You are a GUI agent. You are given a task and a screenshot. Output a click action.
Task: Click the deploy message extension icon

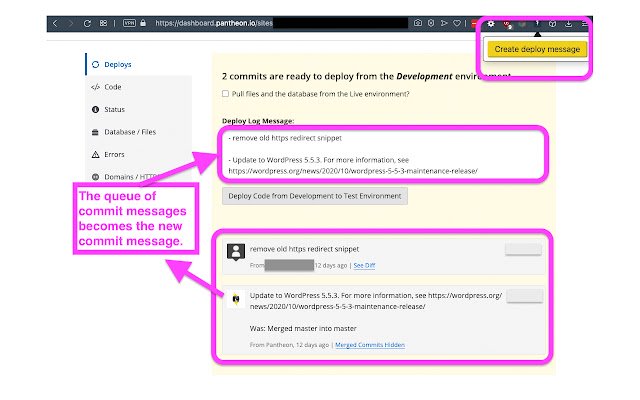click(x=537, y=23)
